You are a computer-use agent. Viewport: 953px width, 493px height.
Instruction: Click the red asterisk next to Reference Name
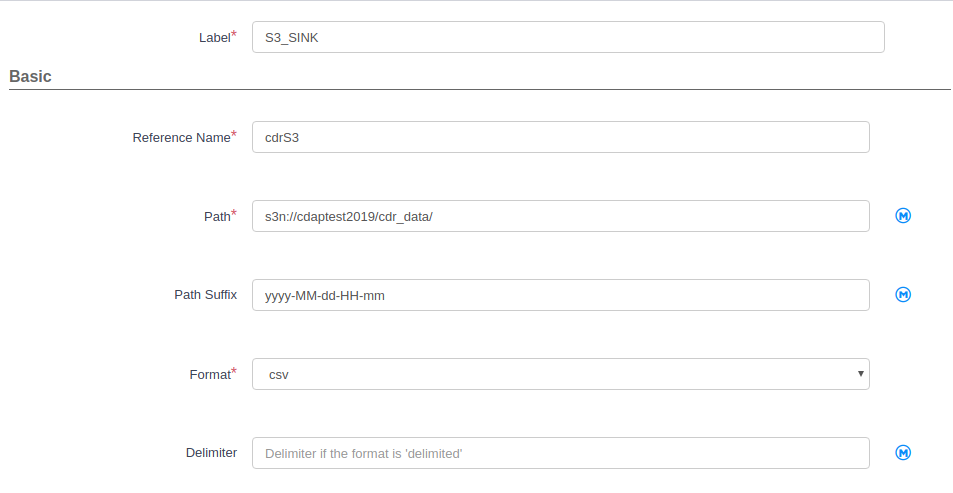coord(234,134)
